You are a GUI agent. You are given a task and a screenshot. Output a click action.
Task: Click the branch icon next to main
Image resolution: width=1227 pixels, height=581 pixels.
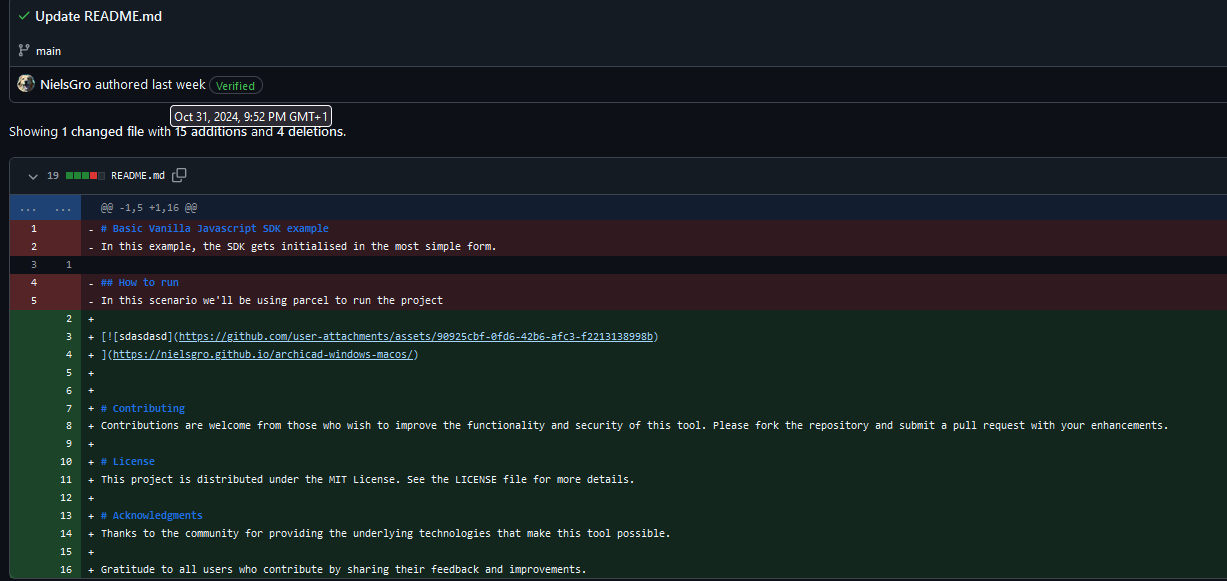(22, 50)
